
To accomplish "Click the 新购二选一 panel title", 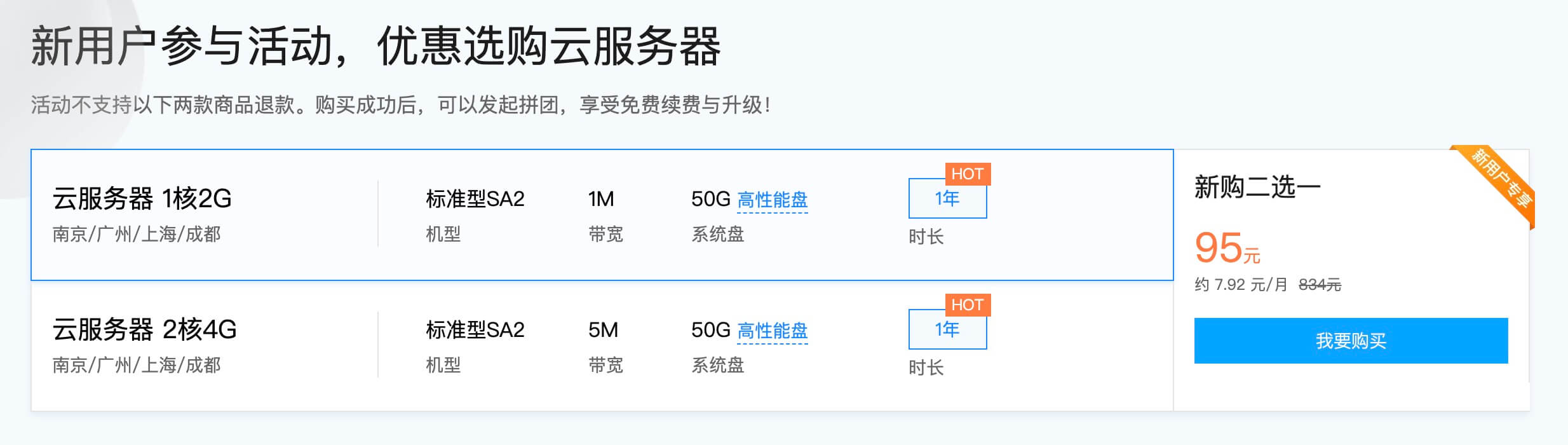I will (x=1257, y=188).
